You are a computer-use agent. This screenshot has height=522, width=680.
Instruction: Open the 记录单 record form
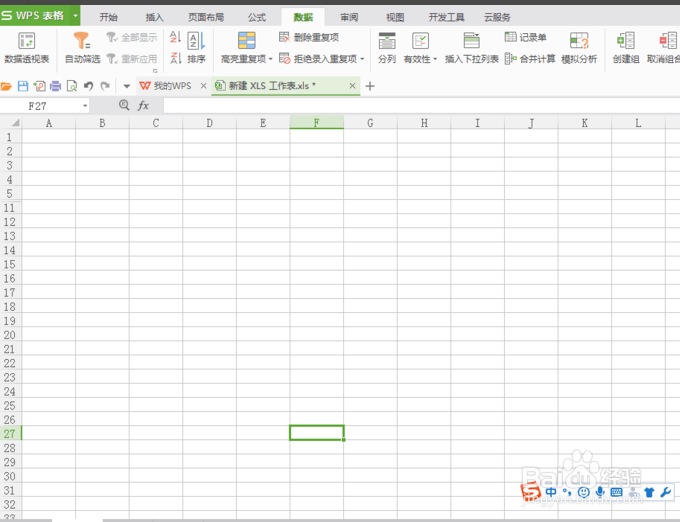pos(525,37)
